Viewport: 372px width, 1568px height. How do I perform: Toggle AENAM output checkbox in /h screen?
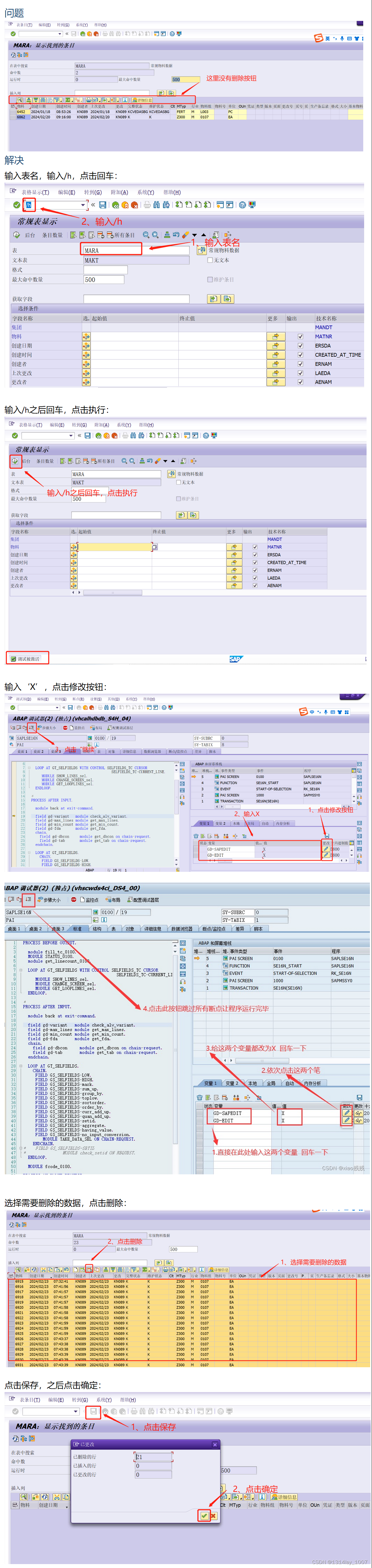300,382
